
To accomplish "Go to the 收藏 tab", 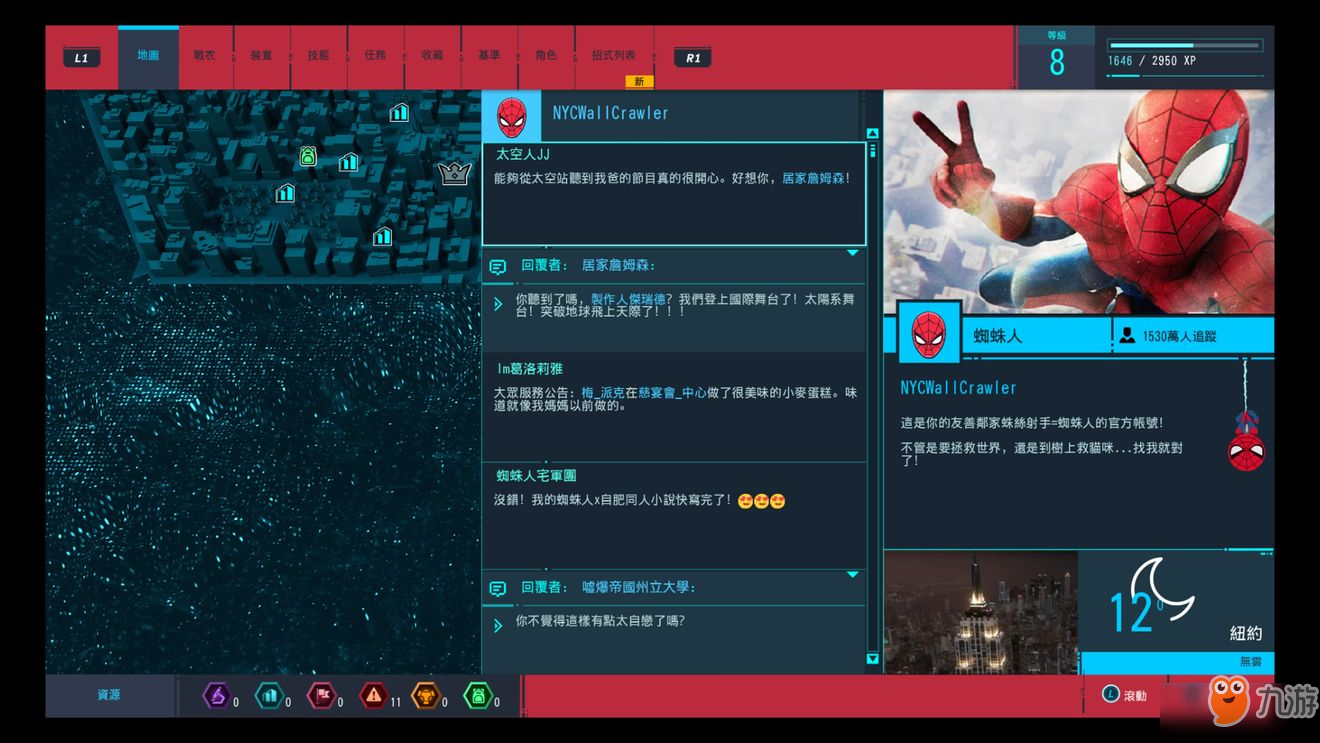I will (433, 56).
